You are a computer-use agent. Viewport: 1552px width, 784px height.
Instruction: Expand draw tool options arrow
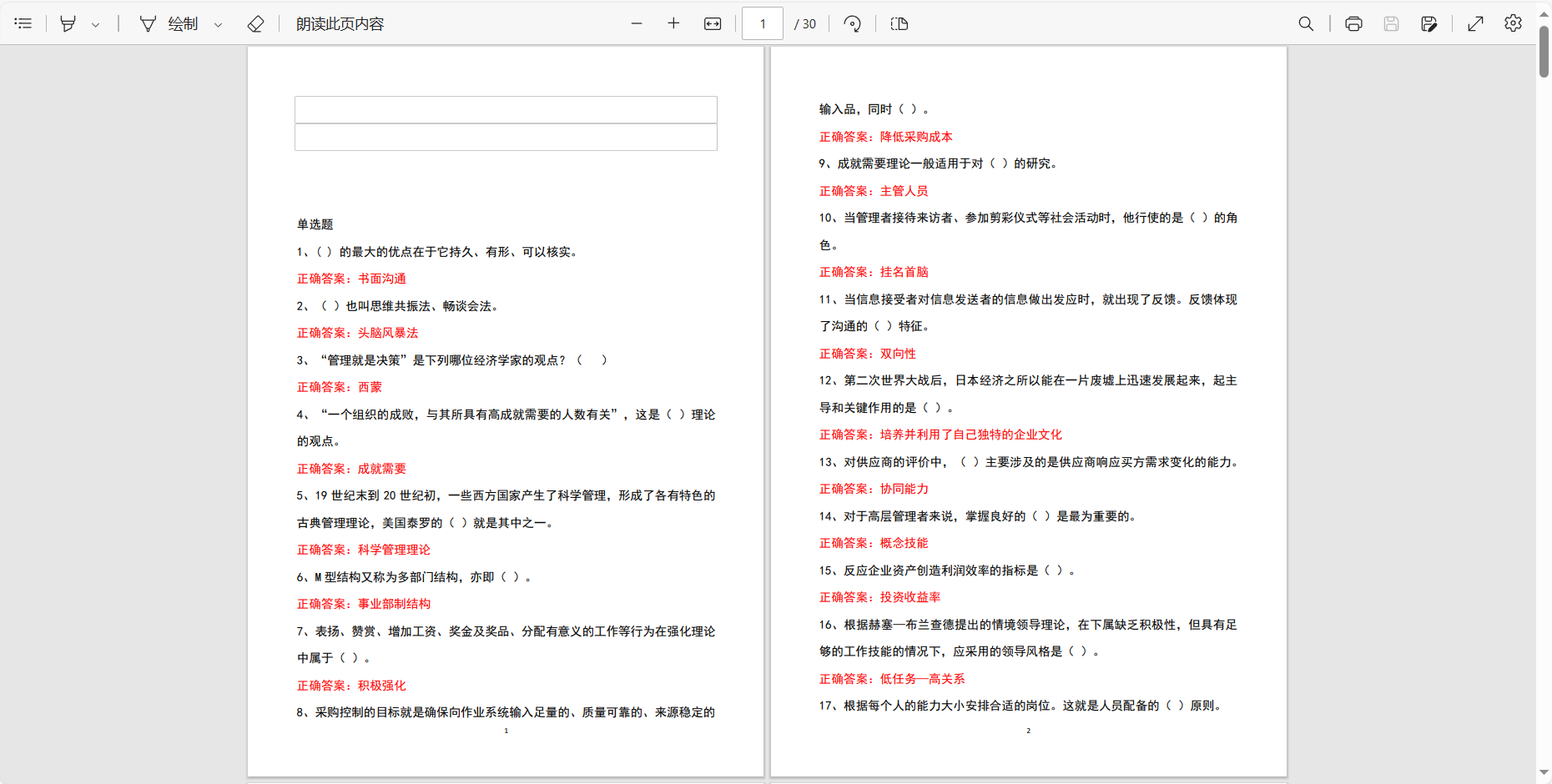pyautogui.click(x=219, y=24)
